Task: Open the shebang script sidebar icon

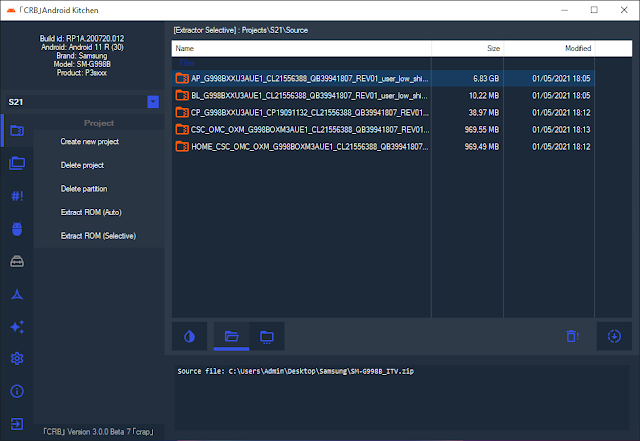Action: point(17,196)
